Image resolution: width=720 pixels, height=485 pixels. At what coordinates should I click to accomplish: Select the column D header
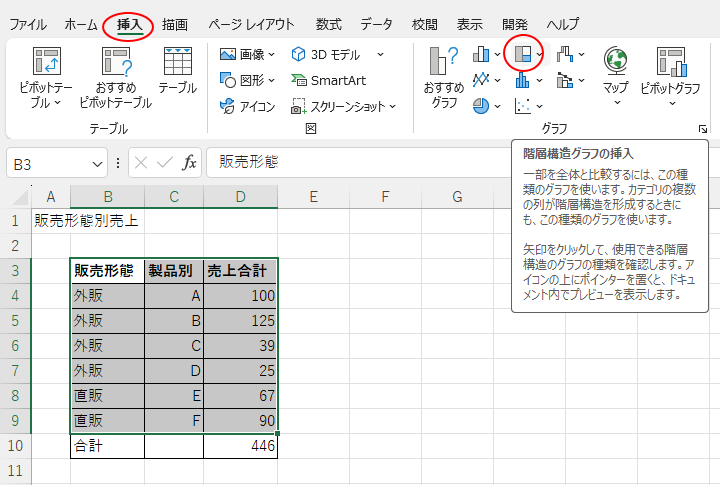pyautogui.click(x=240, y=197)
